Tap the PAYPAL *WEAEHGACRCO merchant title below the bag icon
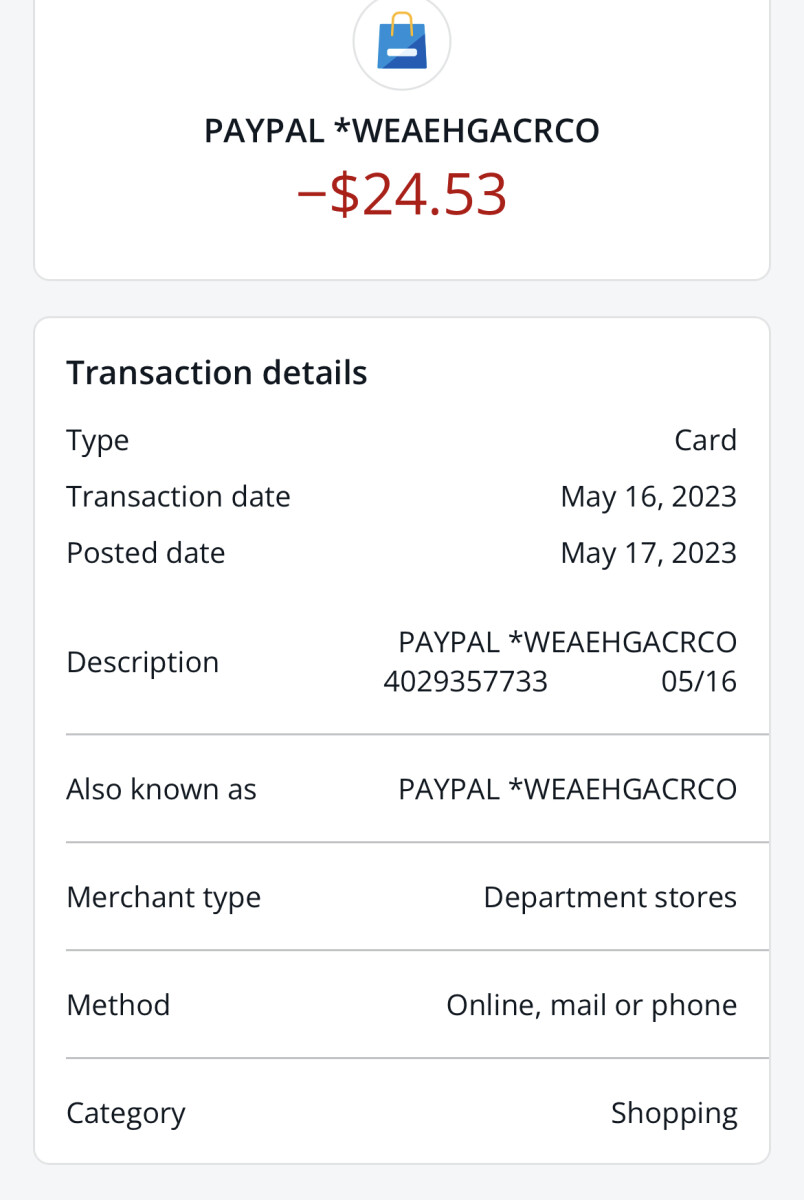This screenshot has height=1200, width=804. 402,131
